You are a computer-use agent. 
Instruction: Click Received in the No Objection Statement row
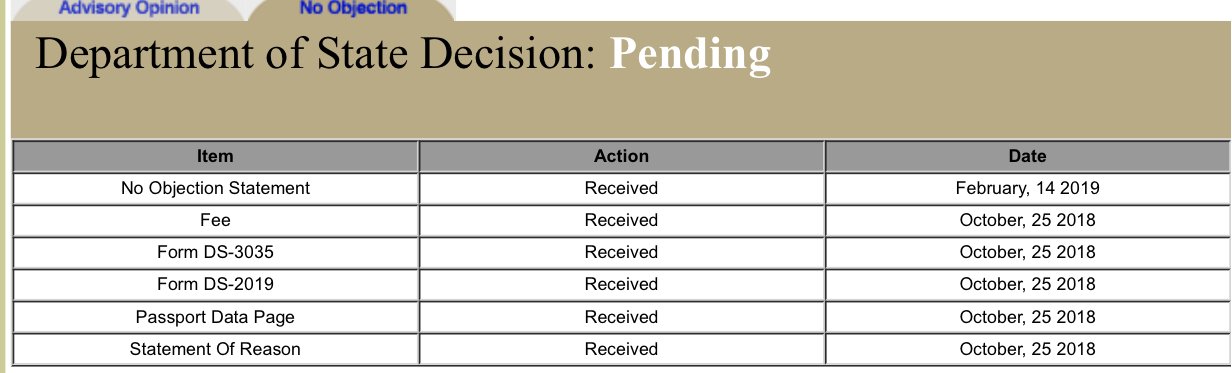point(621,188)
